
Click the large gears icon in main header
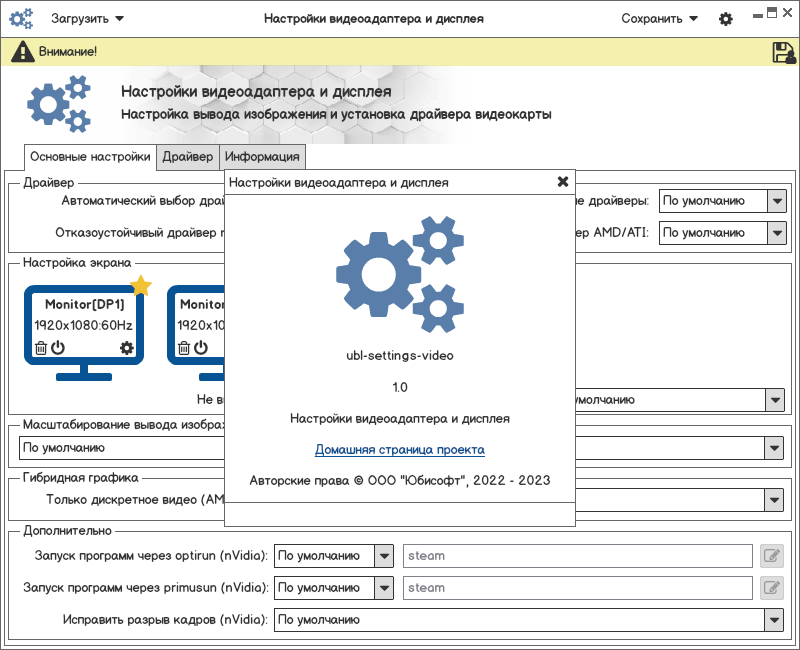pos(59,104)
